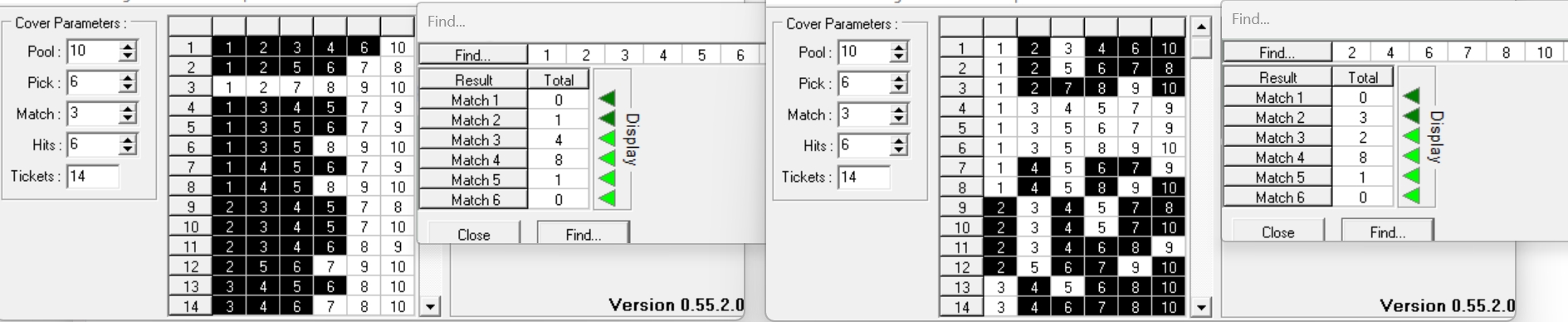The width and height of the screenshot is (1568, 322).
Task: Click the Pick spinner arrows in left window
Action: tap(127, 82)
